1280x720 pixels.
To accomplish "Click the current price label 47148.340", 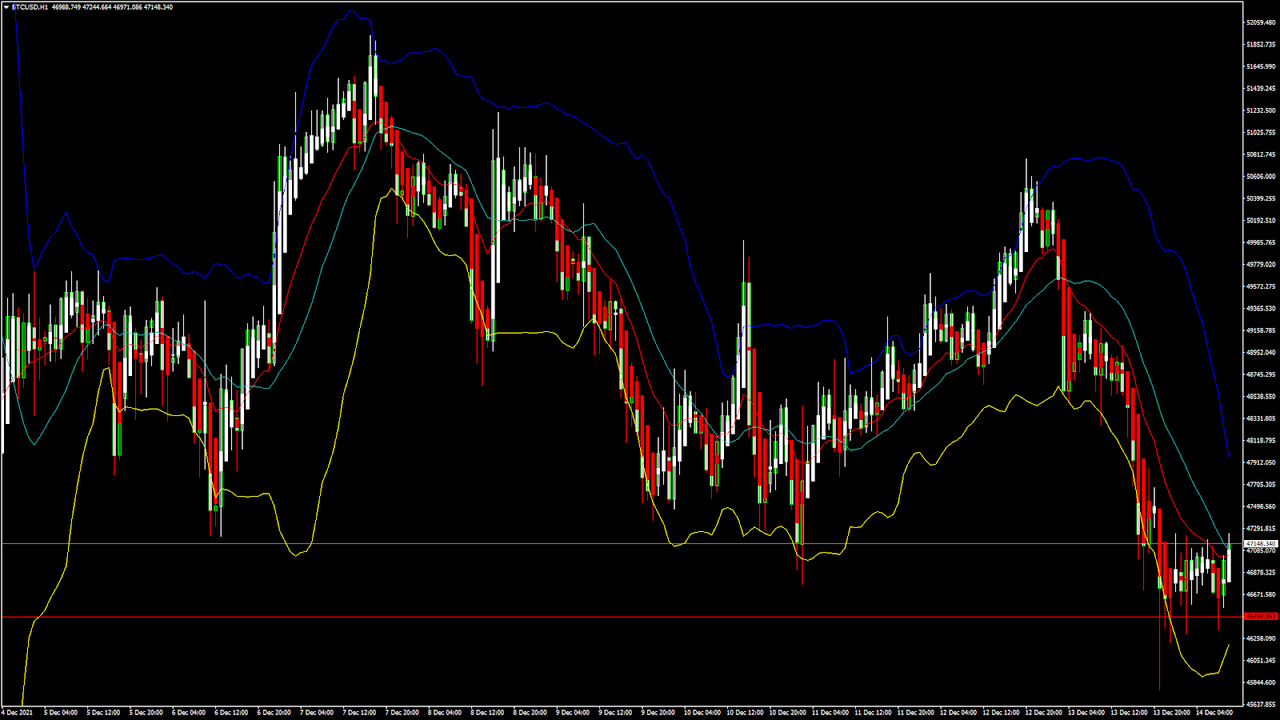I will [1260, 544].
